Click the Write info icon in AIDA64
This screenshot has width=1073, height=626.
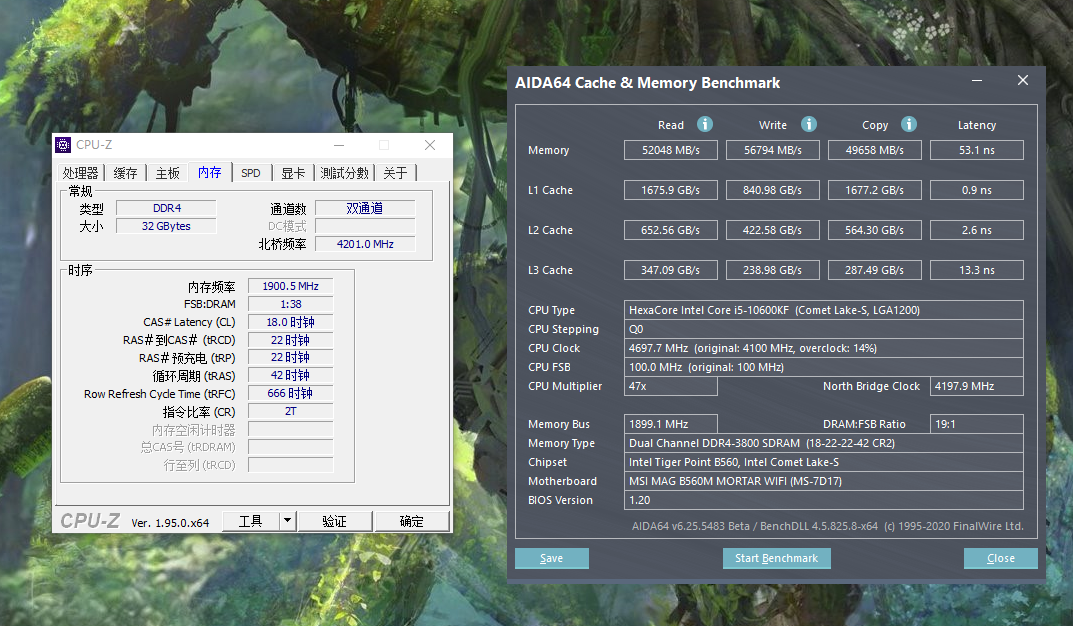click(808, 124)
